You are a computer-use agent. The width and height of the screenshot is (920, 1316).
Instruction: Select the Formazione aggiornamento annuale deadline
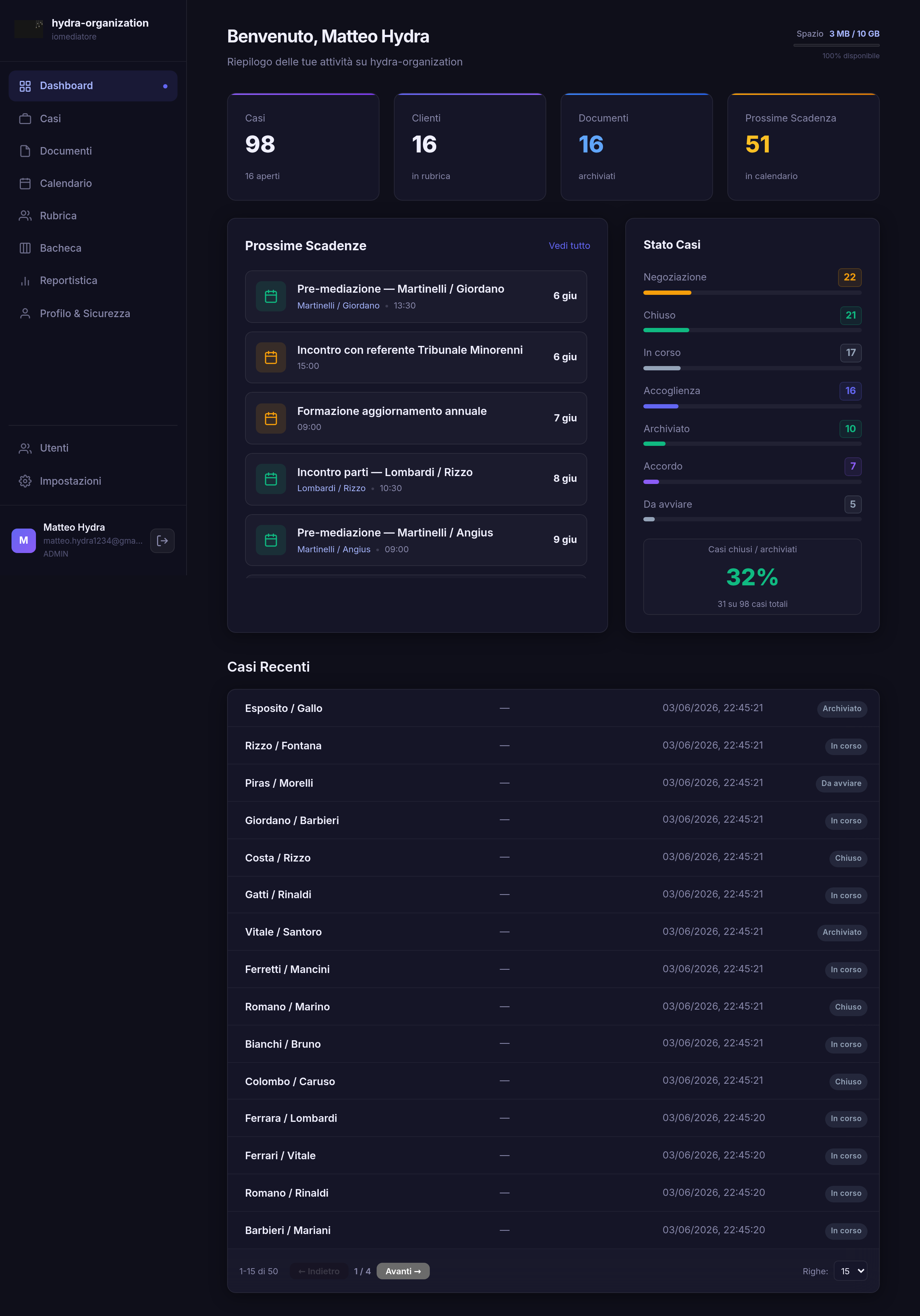416,419
